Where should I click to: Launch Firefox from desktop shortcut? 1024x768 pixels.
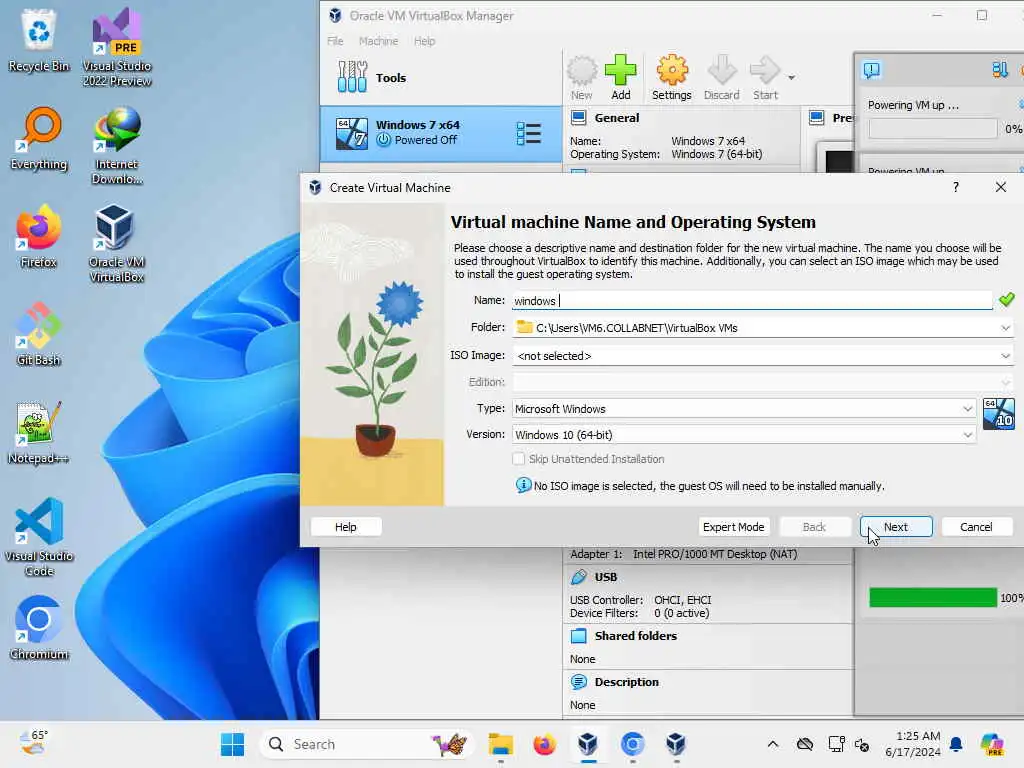39,236
